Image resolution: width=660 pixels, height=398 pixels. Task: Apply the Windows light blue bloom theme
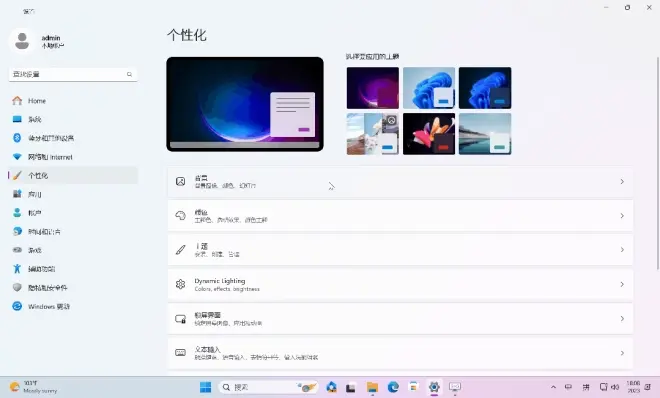(428, 88)
